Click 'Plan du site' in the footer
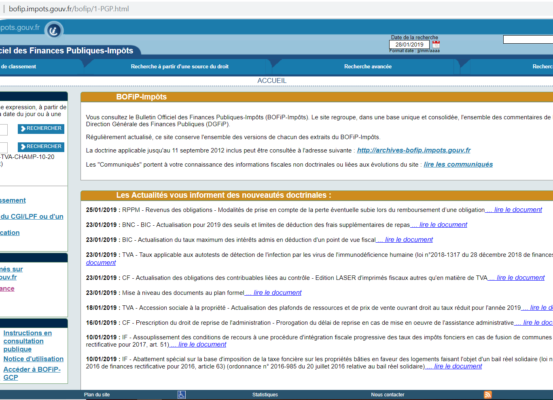Screen dimensions: 553x400 [97, 395]
